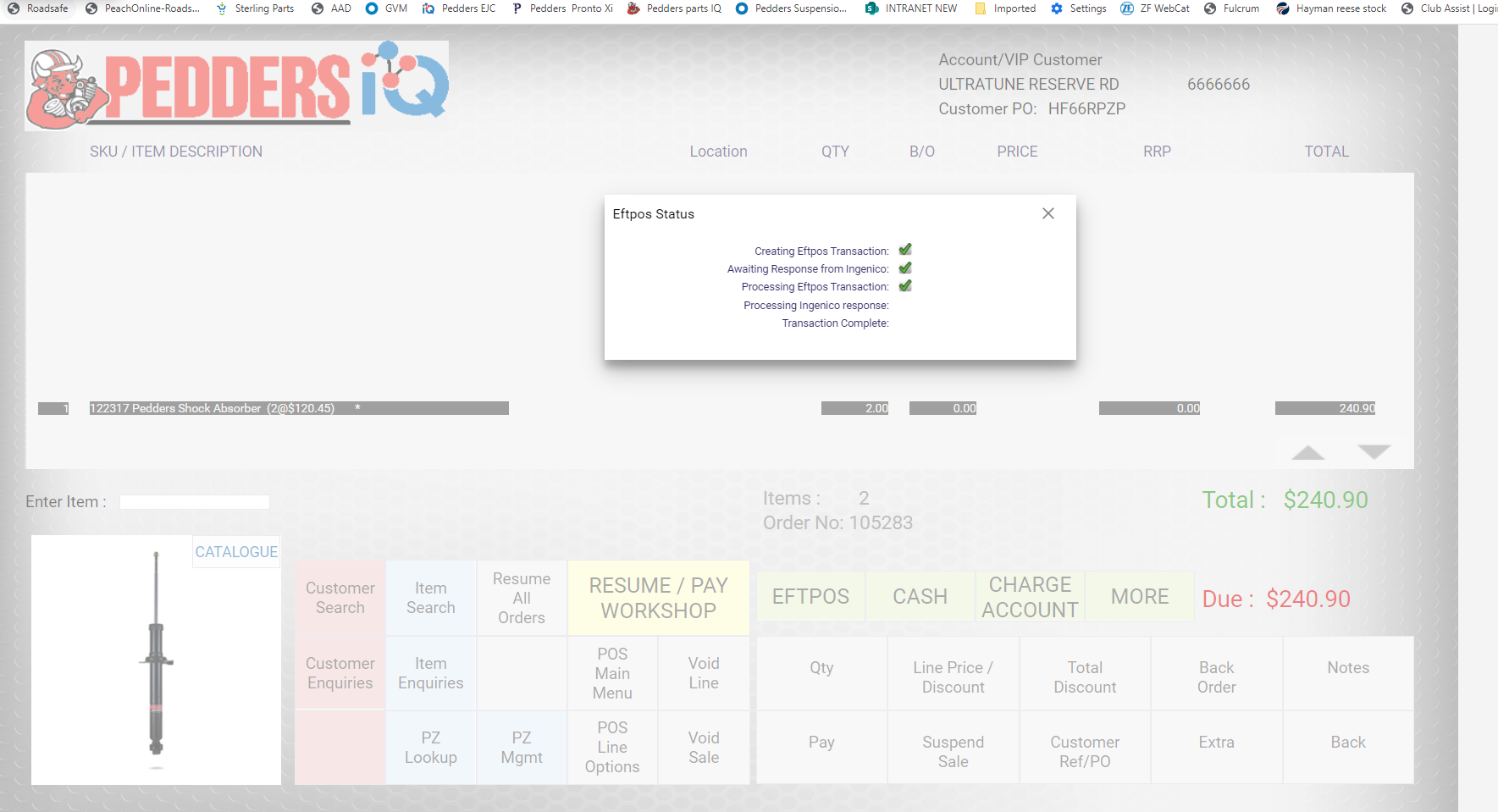The image size is (1498, 812).
Task: Open Pedders parts IQ bookmark
Action: point(674,8)
